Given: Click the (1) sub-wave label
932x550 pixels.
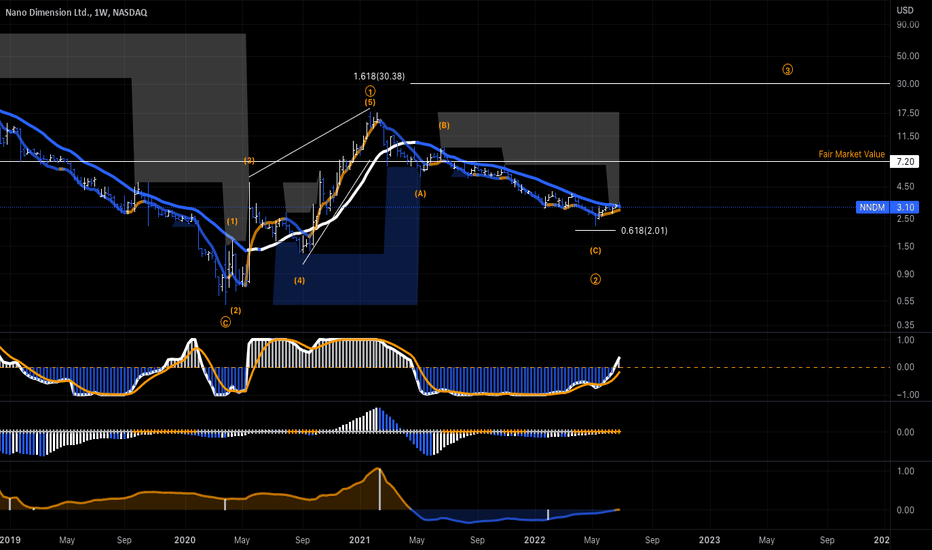Looking at the screenshot, I should tap(232, 222).
